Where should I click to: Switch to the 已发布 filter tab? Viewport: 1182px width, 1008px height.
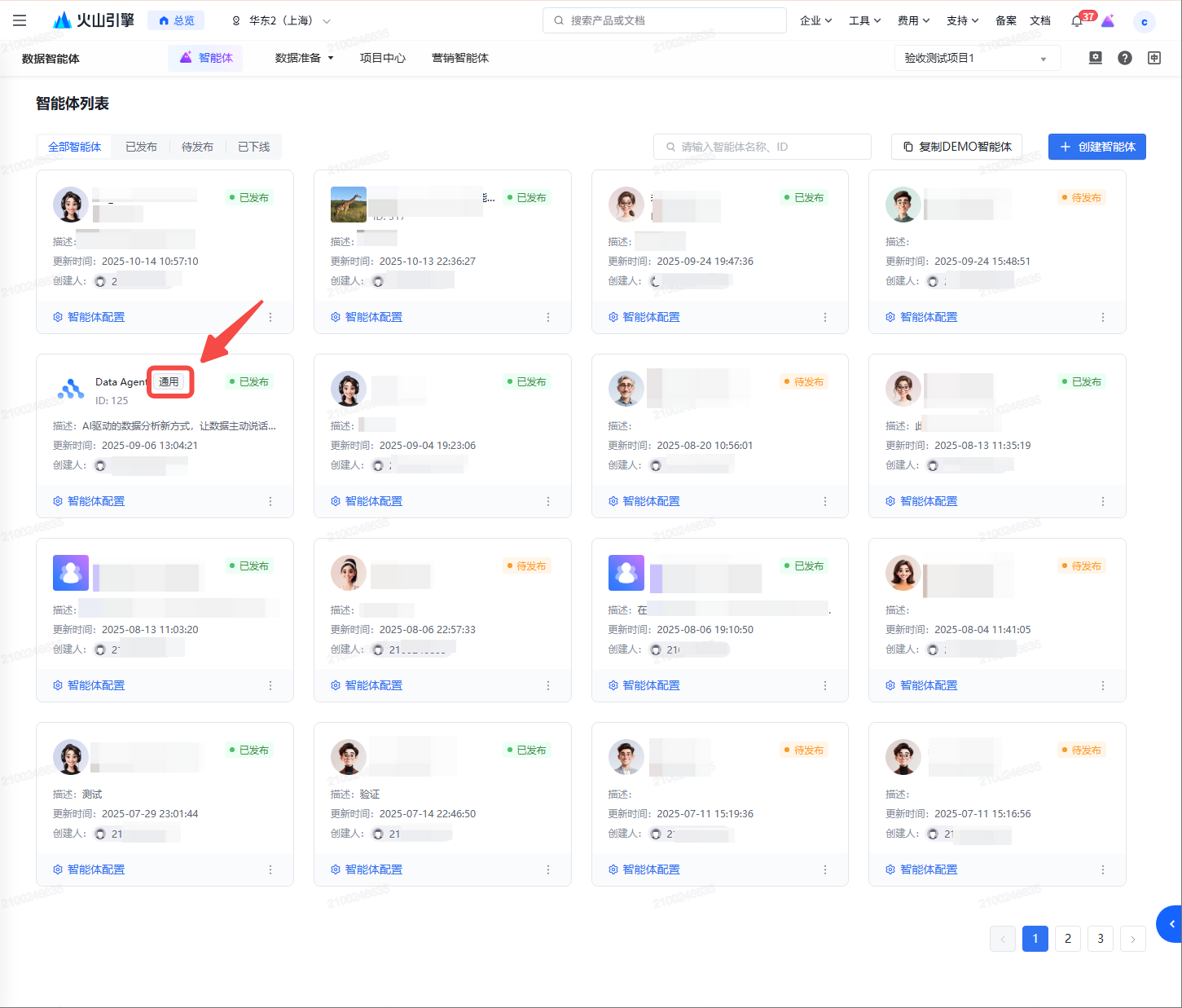[141, 147]
